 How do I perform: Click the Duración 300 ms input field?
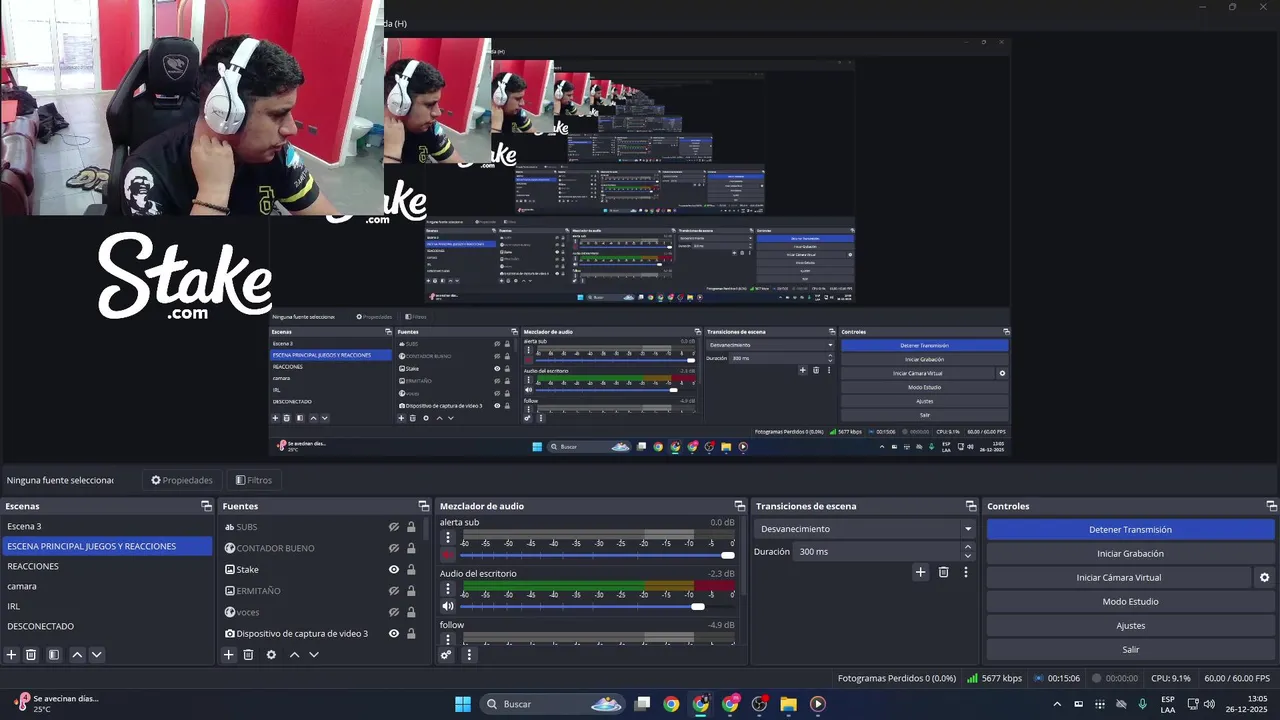(877, 552)
